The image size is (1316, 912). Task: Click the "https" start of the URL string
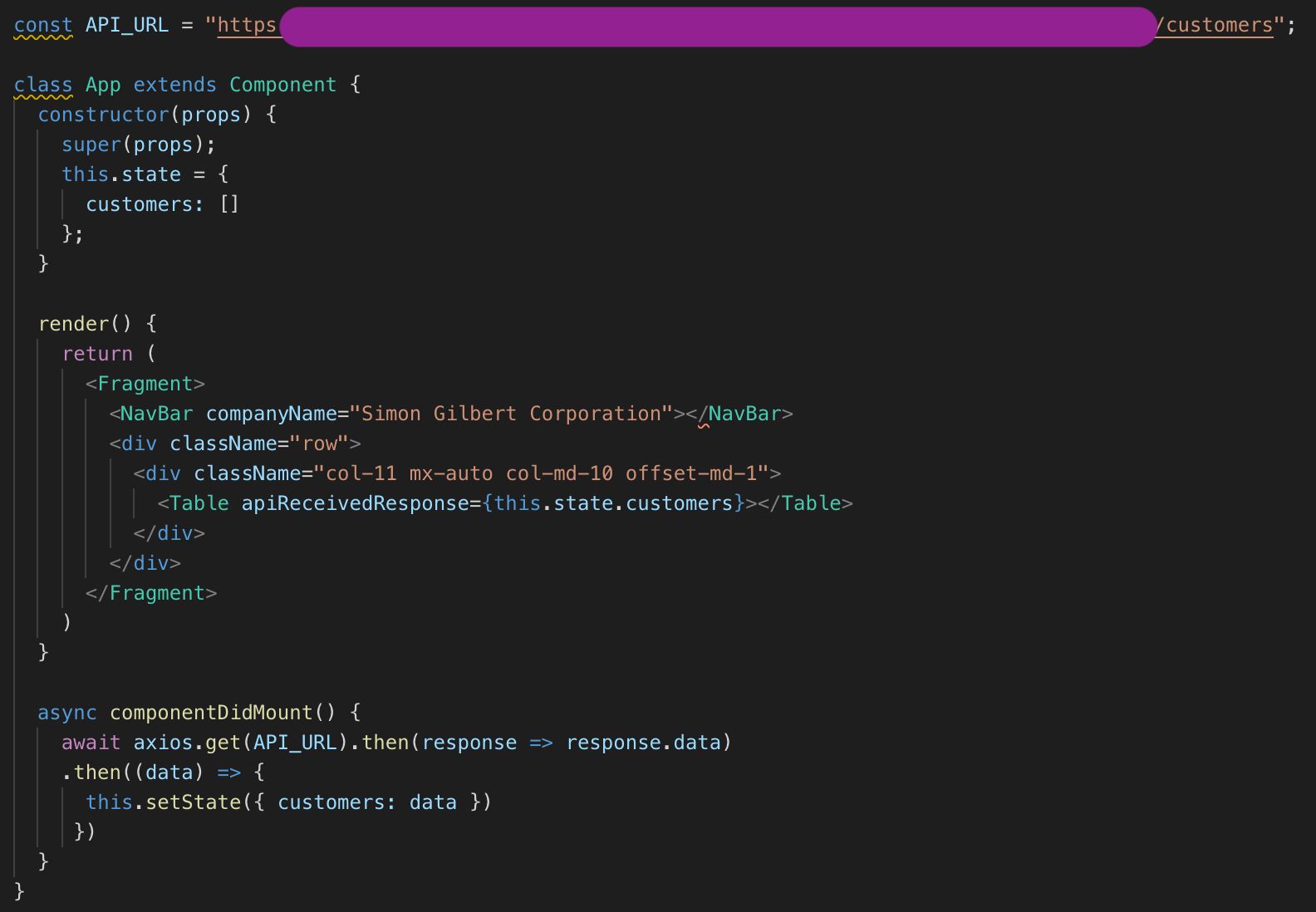coord(247,25)
